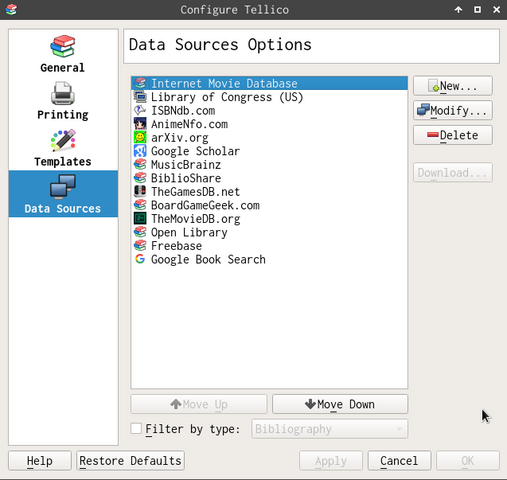
Task: Select MusicBrainz in the list
Action: pyautogui.click(x=186, y=164)
